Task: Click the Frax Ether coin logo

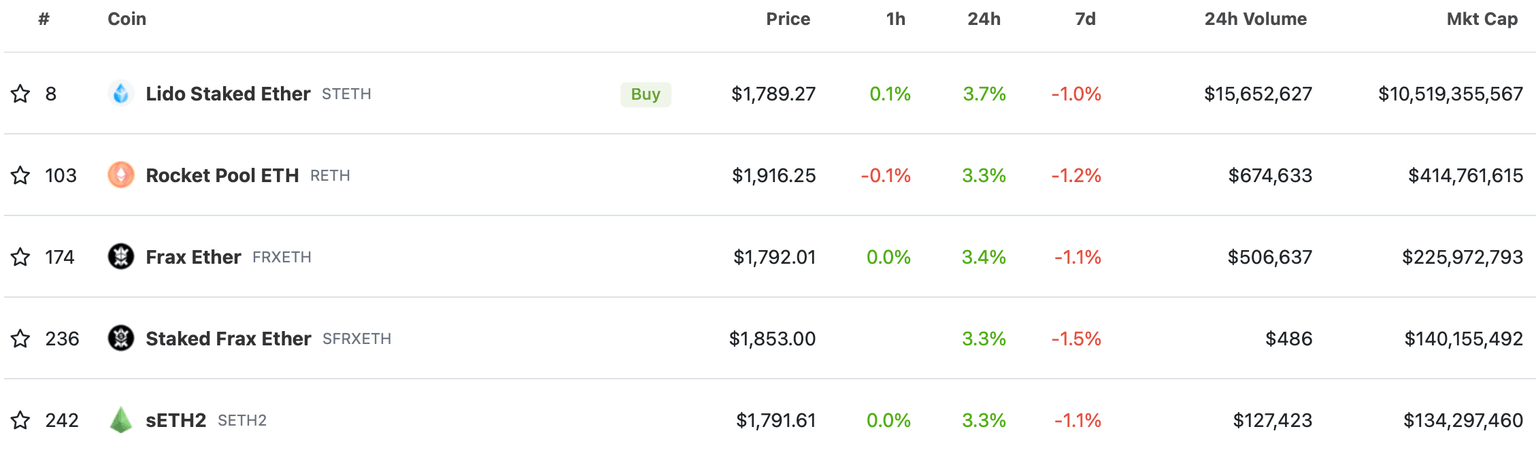Action: tap(120, 257)
